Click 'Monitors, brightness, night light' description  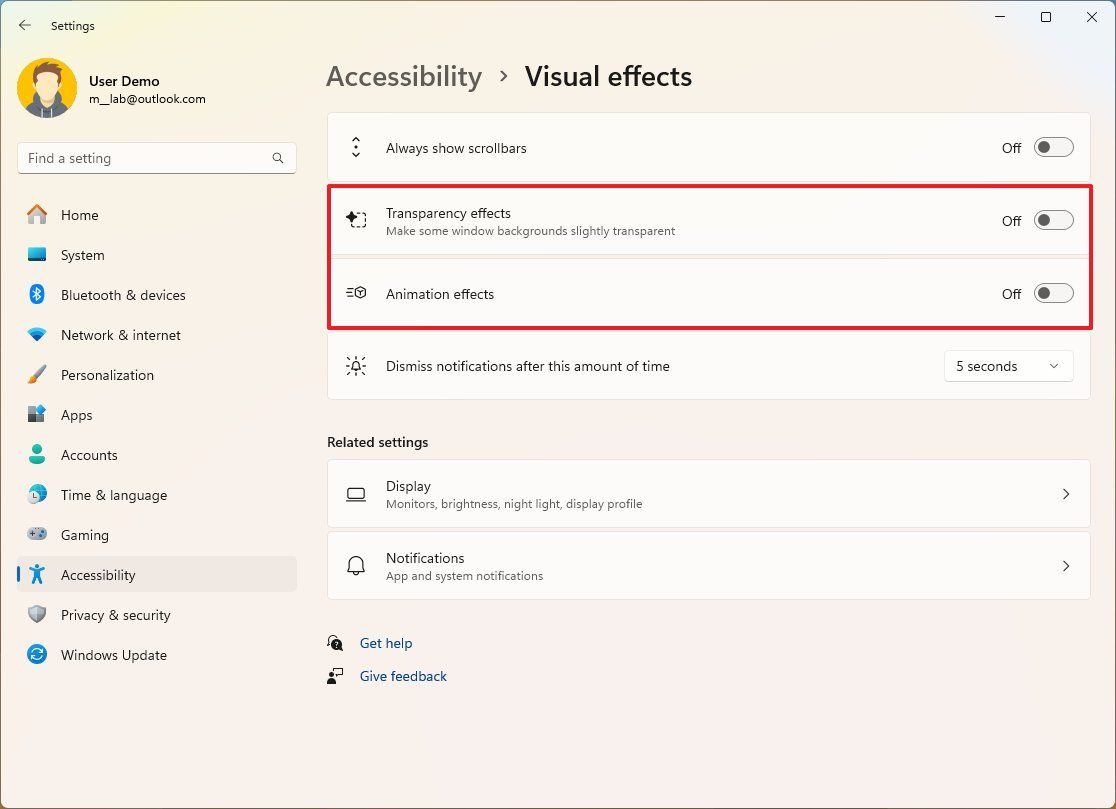point(514,504)
